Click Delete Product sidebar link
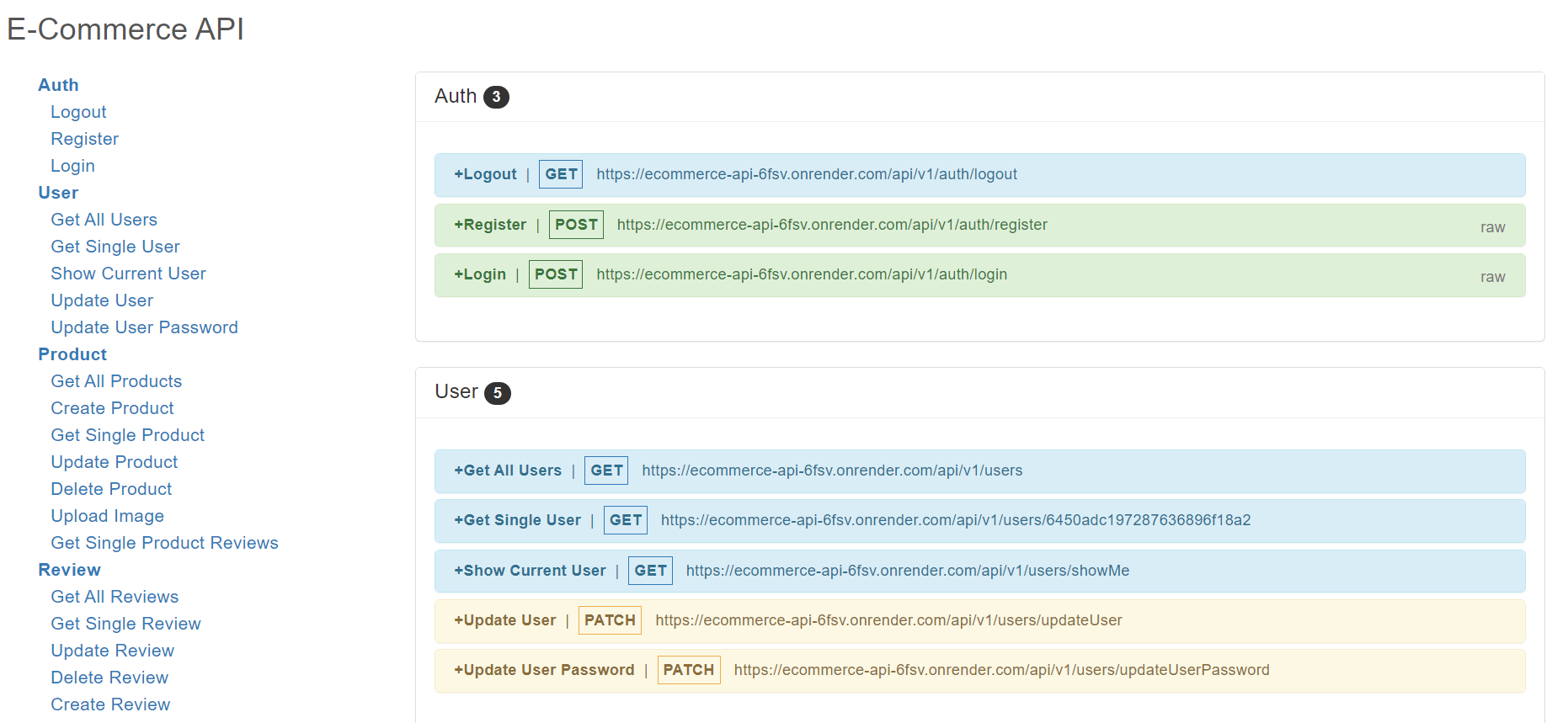 (111, 489)
